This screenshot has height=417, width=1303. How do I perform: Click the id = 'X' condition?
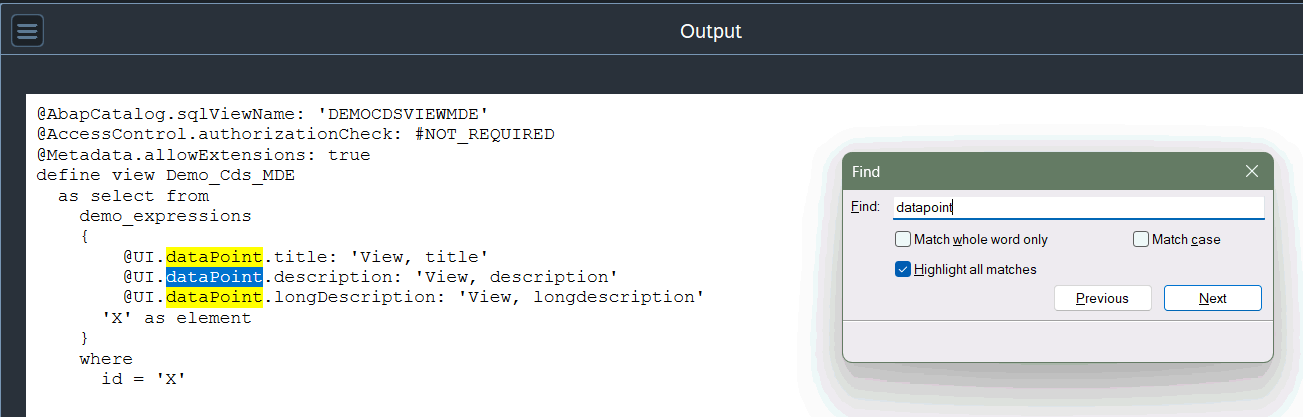[143, 379]
